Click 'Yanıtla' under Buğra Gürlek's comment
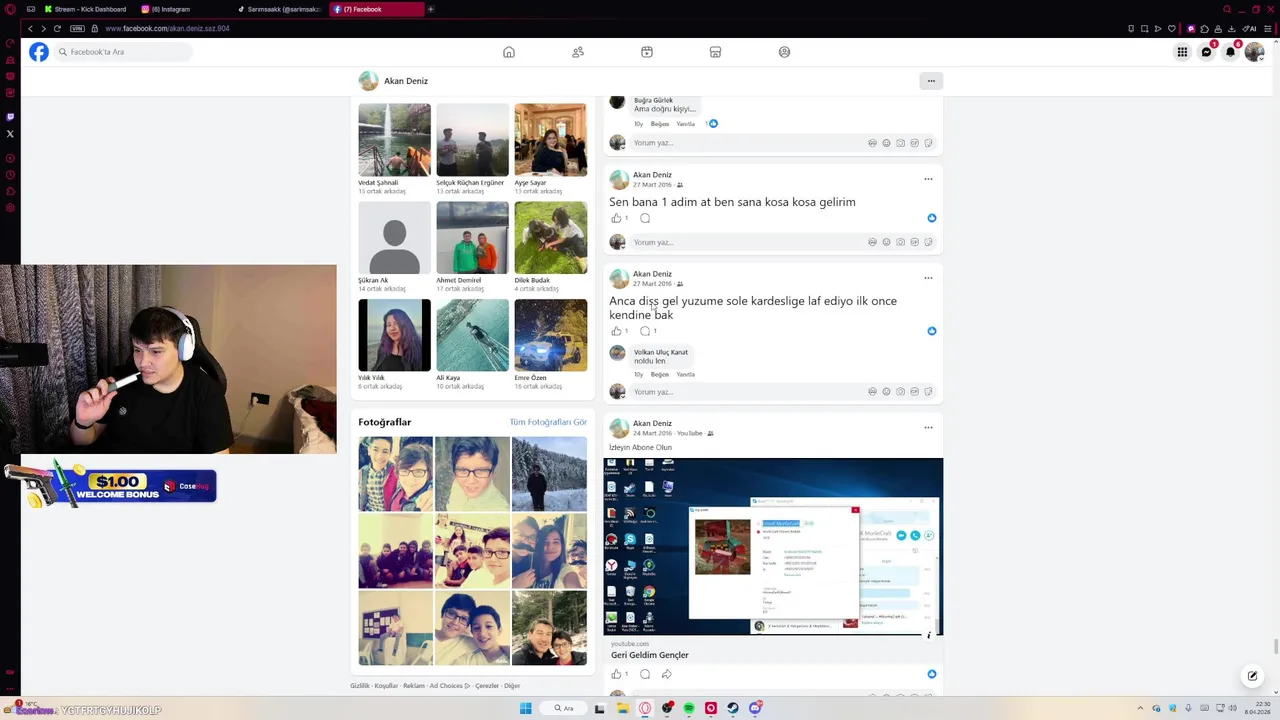 click(685, 124)
